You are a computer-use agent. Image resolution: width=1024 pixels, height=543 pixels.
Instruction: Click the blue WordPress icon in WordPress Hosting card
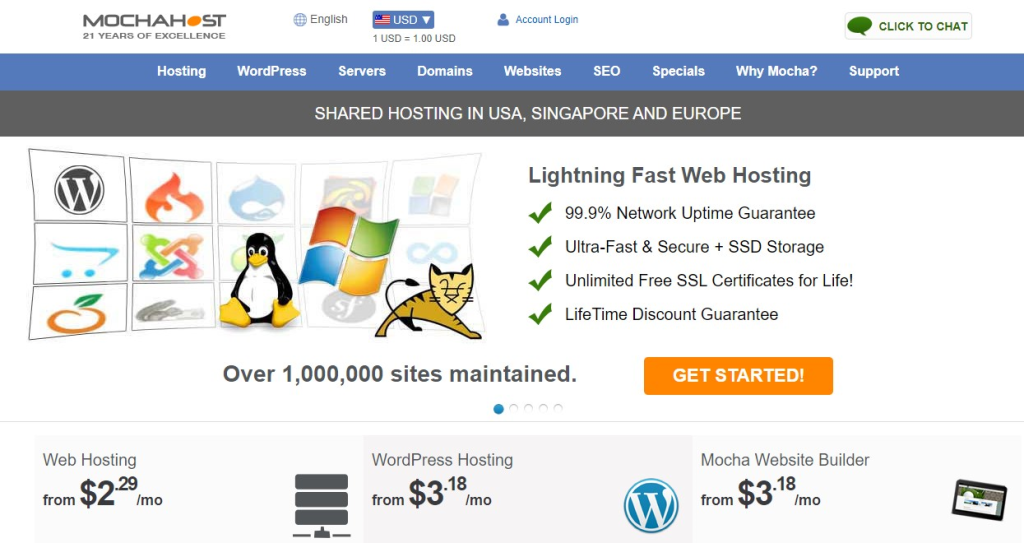coord(651,506)
